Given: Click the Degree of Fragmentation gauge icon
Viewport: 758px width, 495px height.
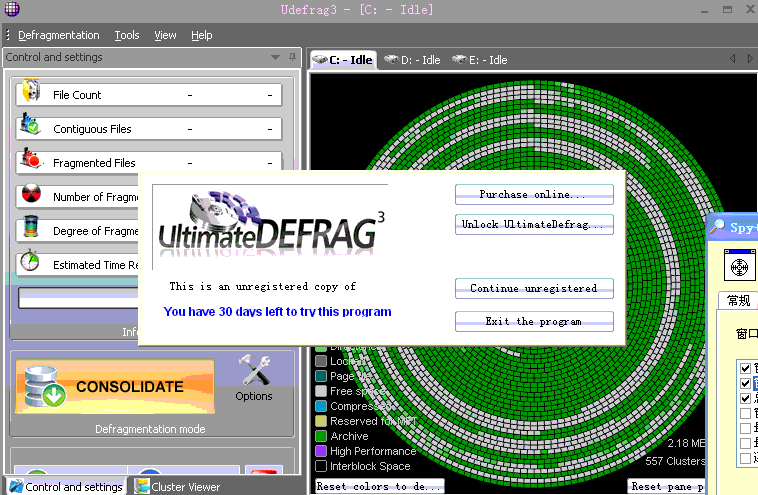Looking at the screenshot, I should (x=31, y=227).
